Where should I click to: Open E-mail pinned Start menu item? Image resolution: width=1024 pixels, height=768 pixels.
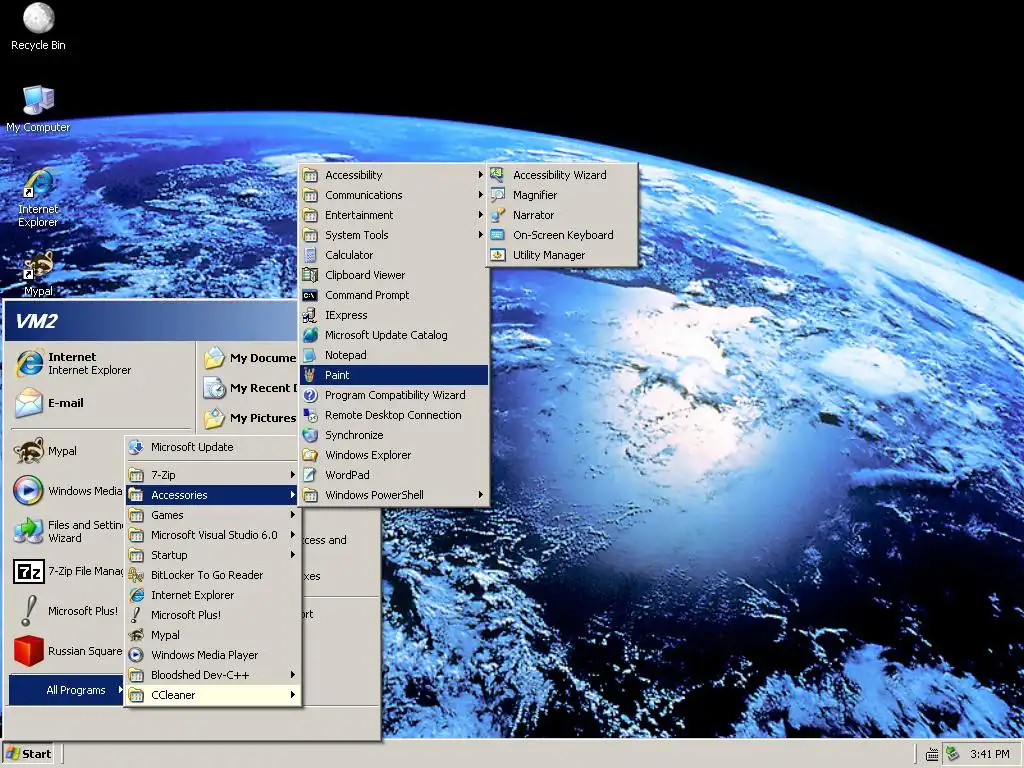click(x=101, y=403)
